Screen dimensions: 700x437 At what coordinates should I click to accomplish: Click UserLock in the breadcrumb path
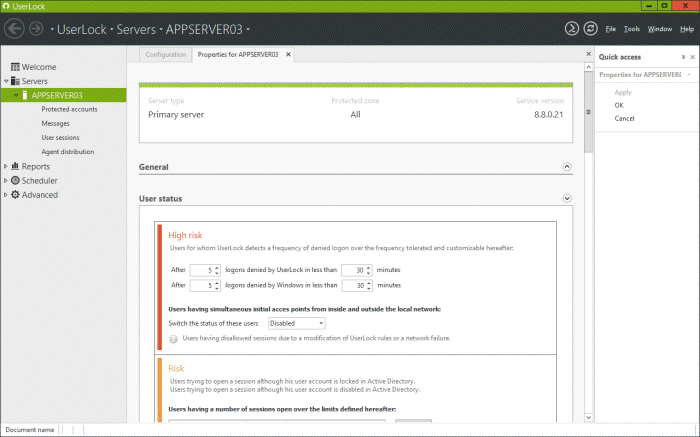tap(82, 29)
